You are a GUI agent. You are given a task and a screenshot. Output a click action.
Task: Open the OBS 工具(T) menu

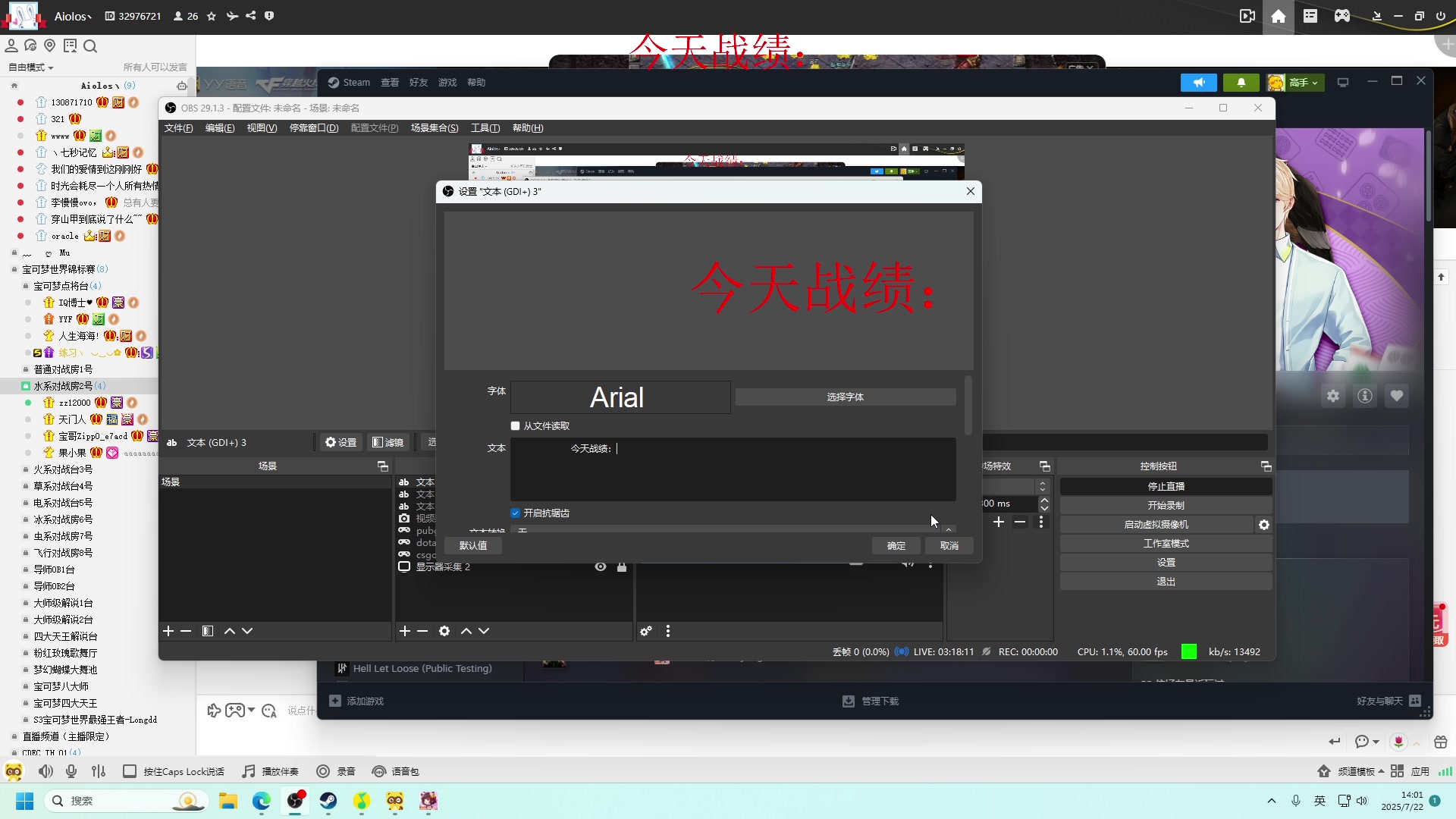(485, 128)
